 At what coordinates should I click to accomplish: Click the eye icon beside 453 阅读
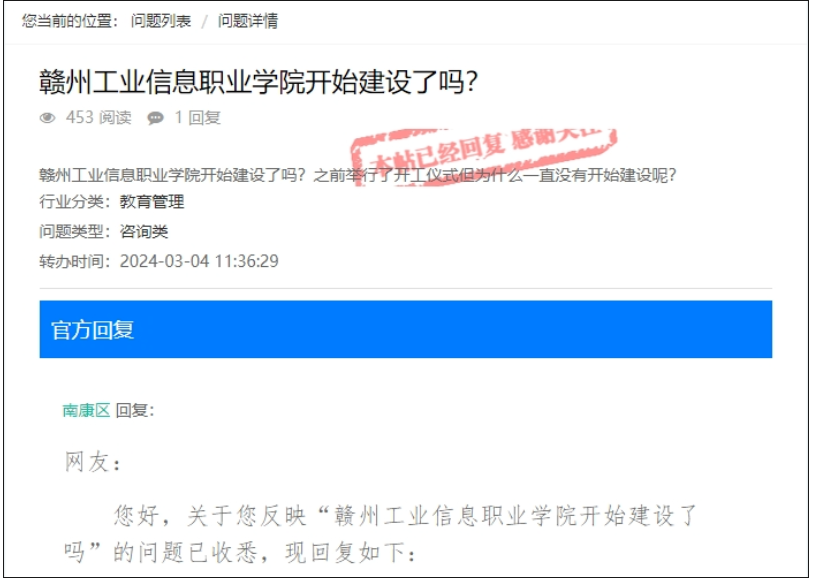pos(47,118)
